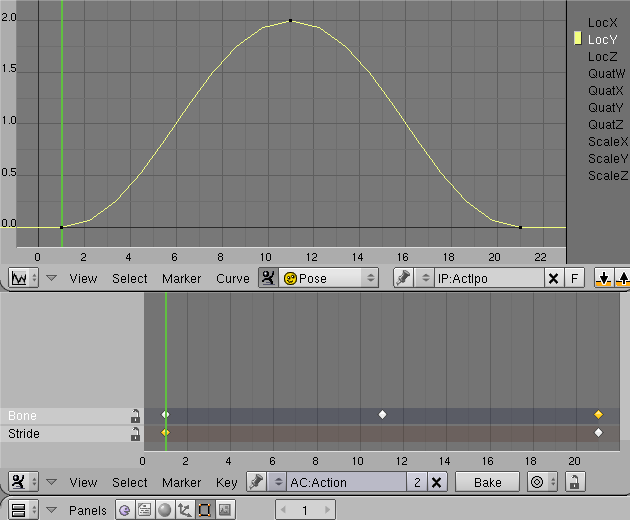Select the ScaleX channel

tap(608, 141)
